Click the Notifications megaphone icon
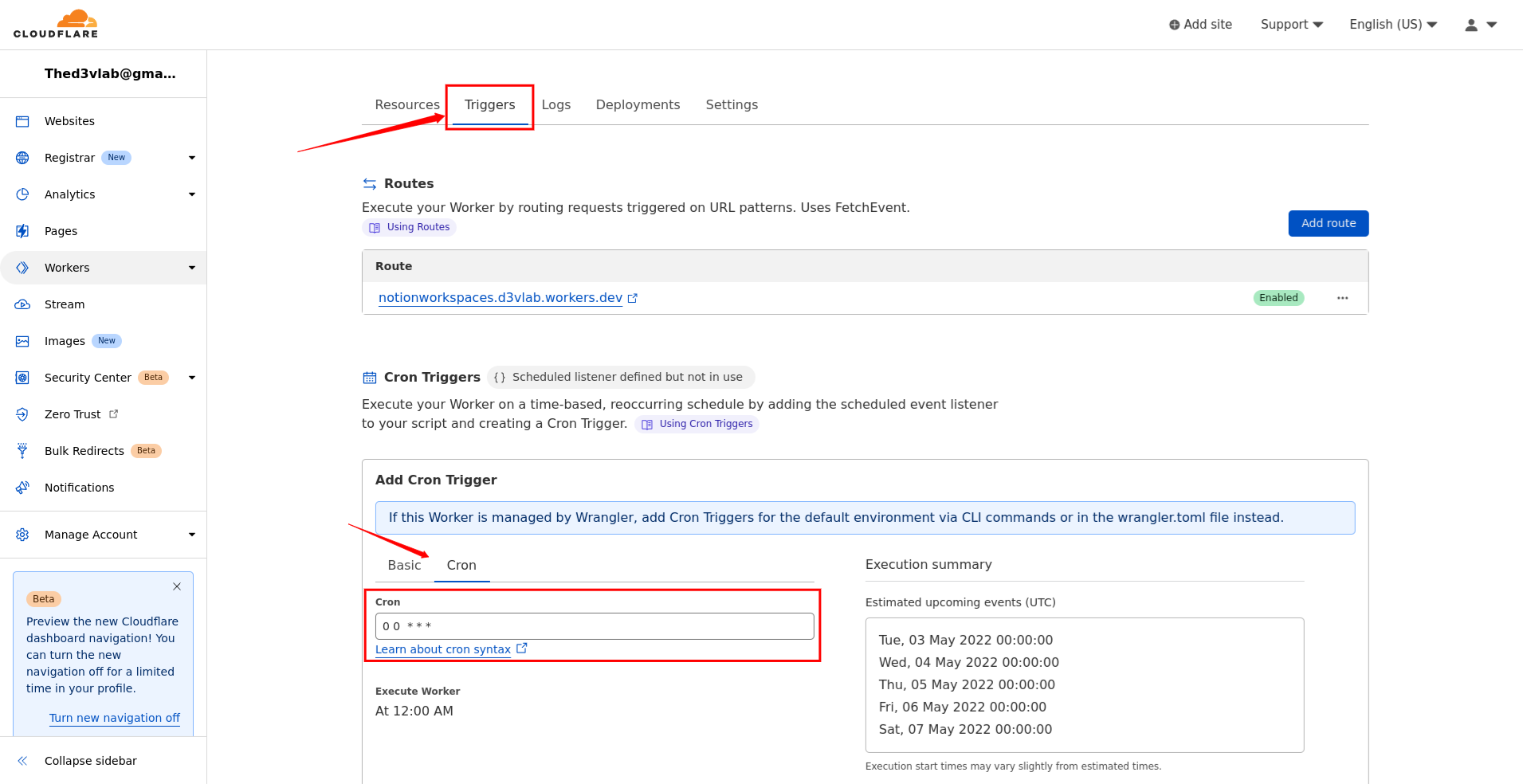 [x=22, y=488]
